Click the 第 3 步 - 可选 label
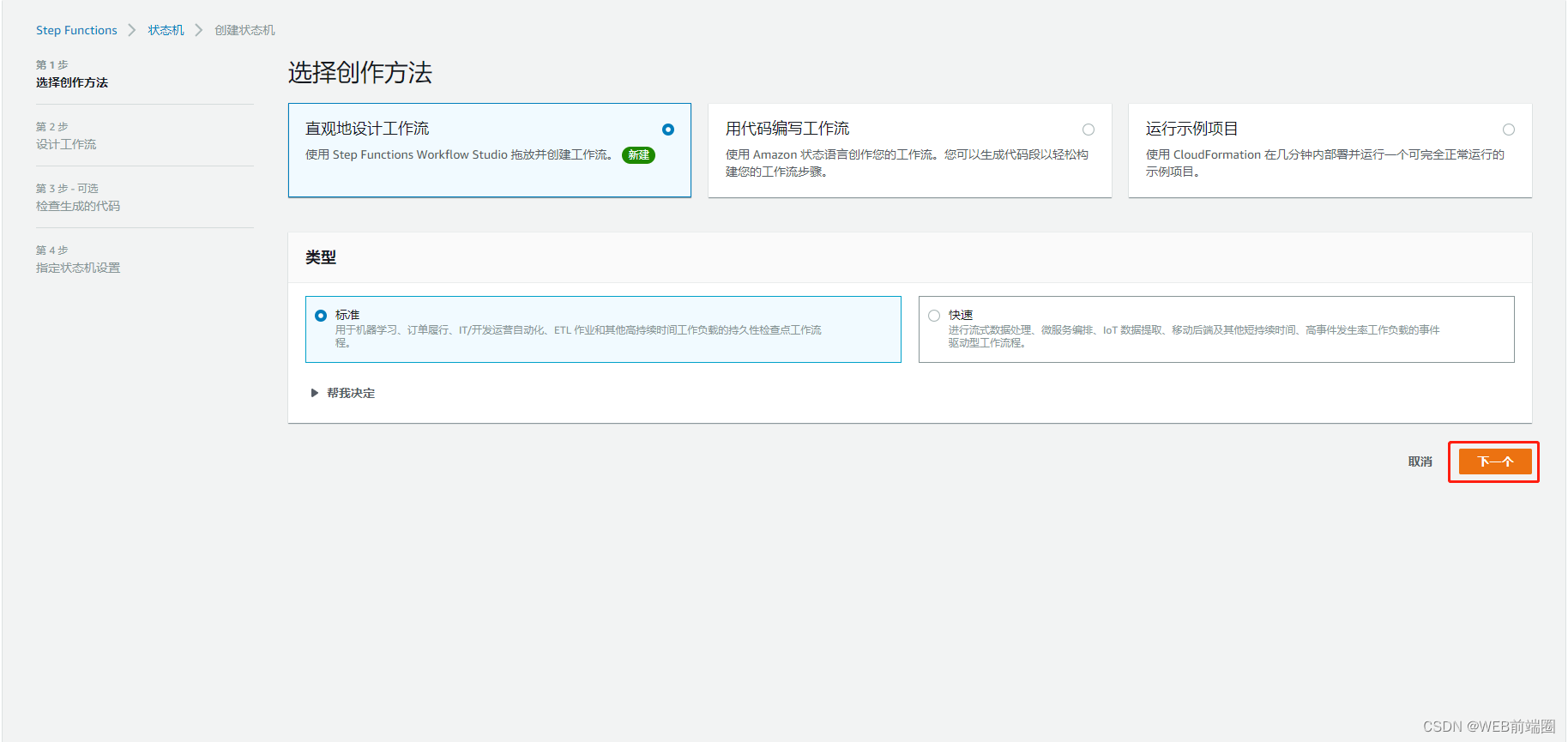1568x742 pixels. point(67,189)
